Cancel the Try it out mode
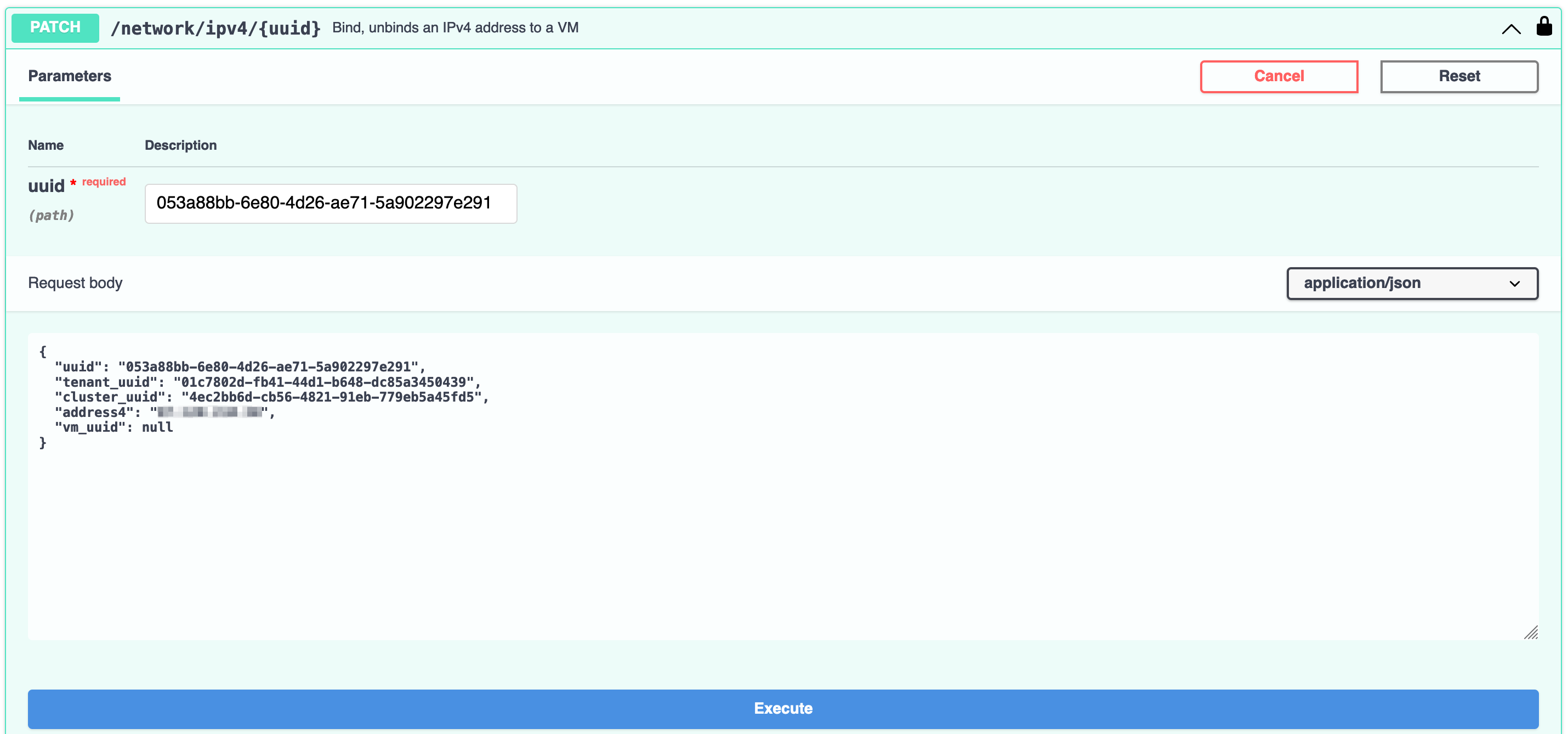1568x734 pixels. click(1279, 76)
